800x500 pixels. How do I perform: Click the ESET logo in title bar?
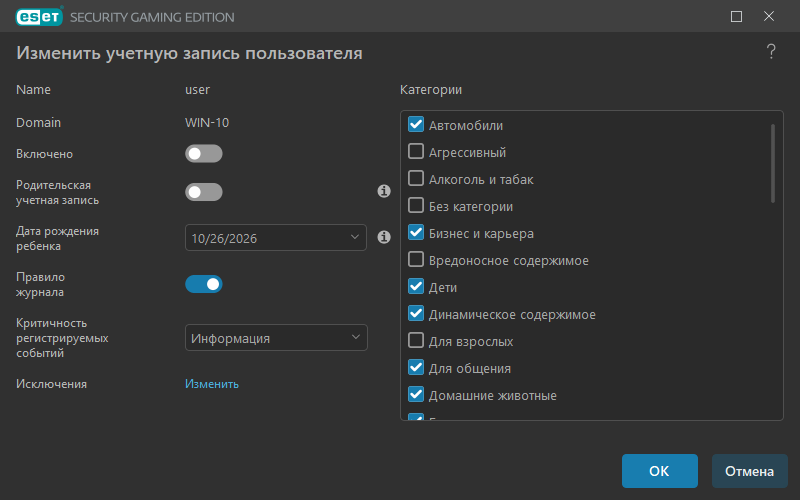pos(39,16)
